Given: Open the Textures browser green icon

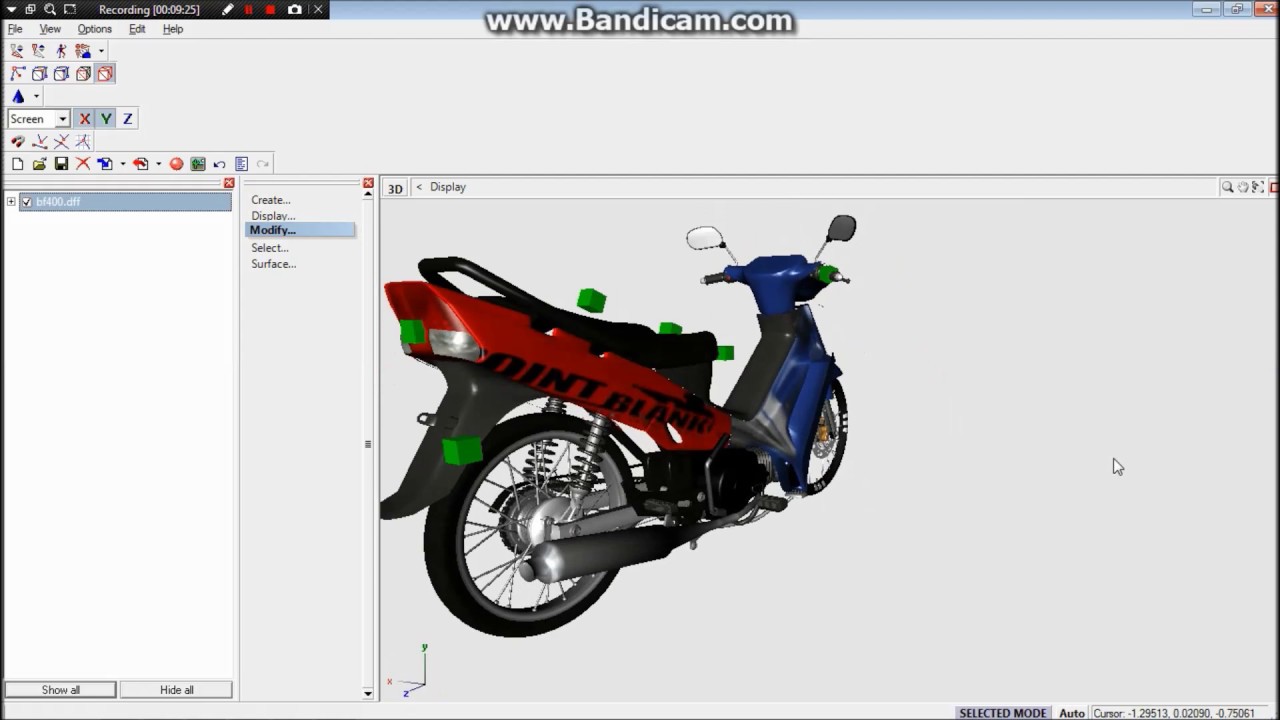Looking at the screenshot, I should 198,164.
